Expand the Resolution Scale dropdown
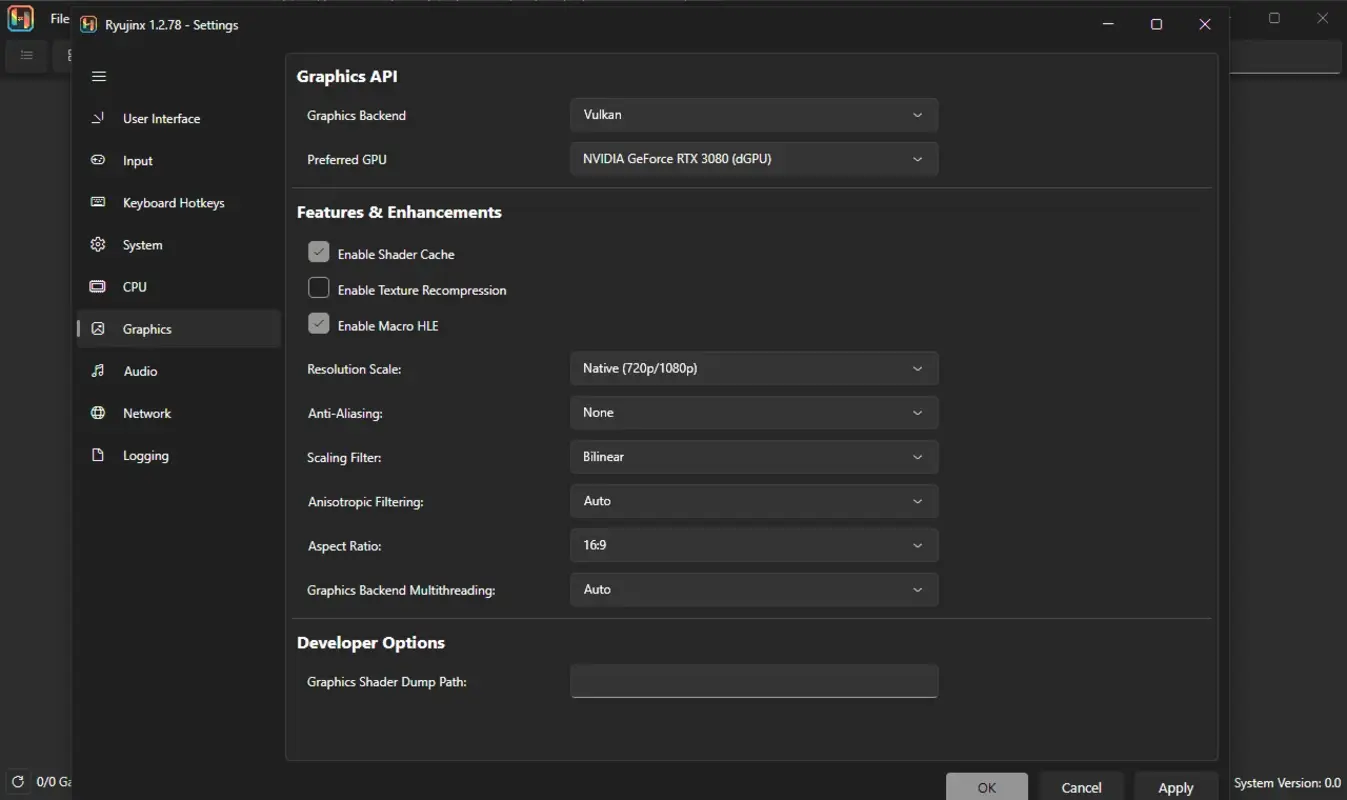The height and width of the screenshot is (800, 1347). (x=753, y=367)
